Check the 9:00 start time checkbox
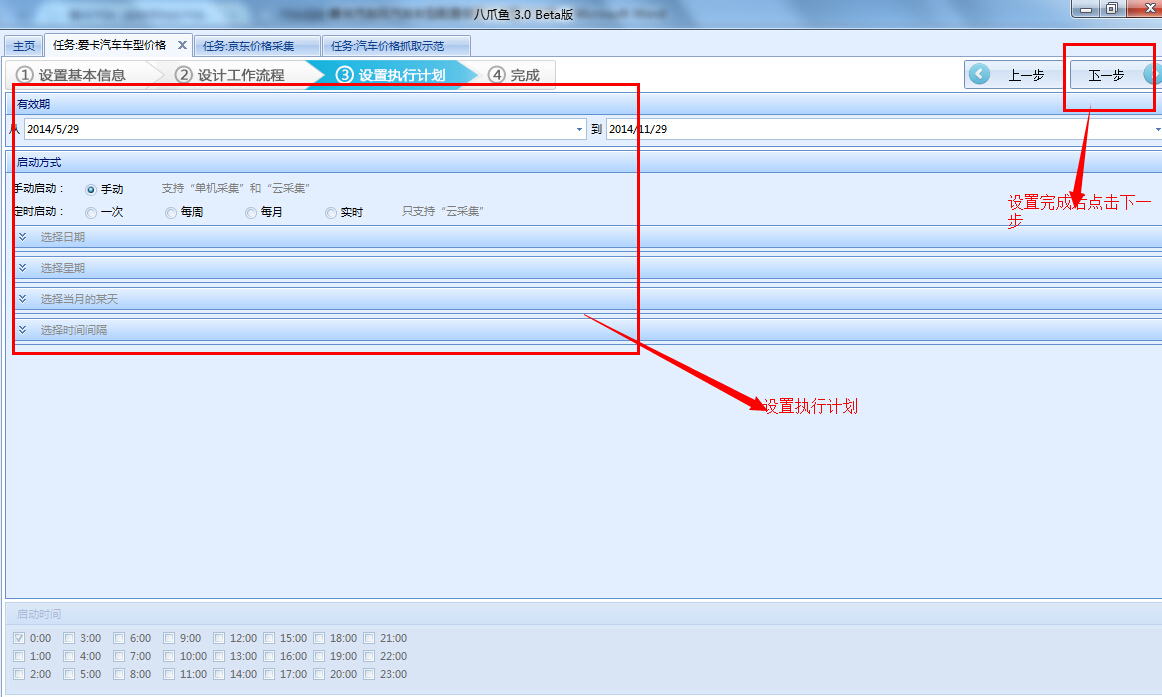 pos(169,638)
